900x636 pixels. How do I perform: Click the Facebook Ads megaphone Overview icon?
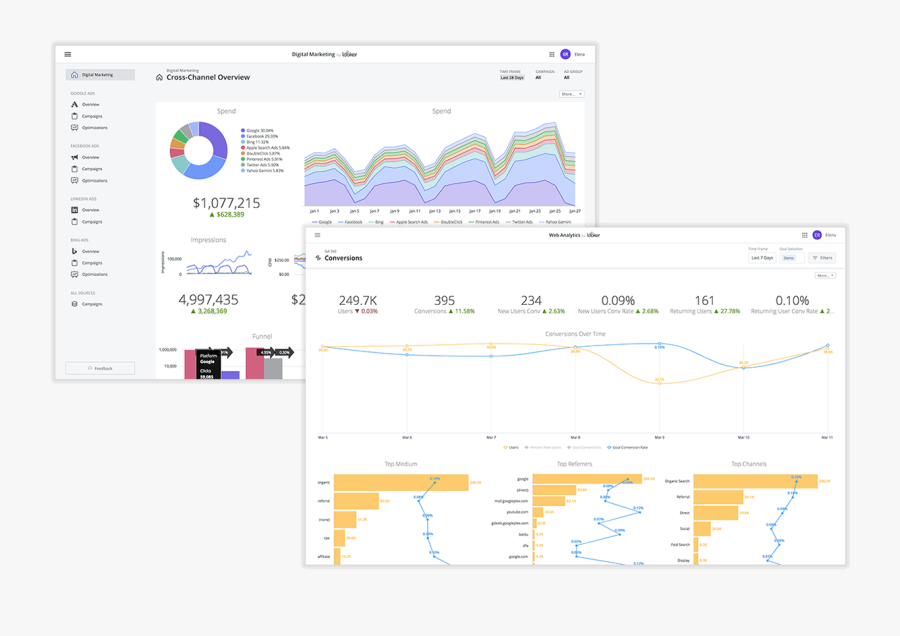pos(75,157)
